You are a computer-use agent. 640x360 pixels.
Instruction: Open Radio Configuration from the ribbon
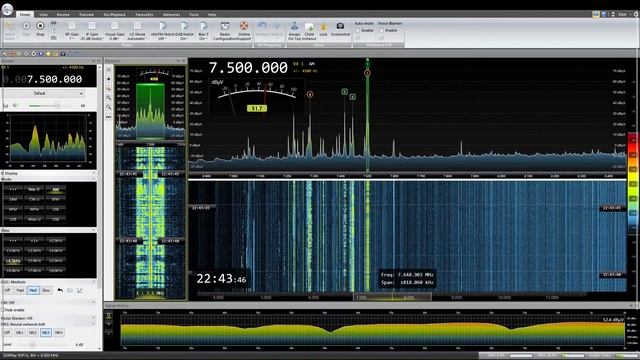pos(224,31)
